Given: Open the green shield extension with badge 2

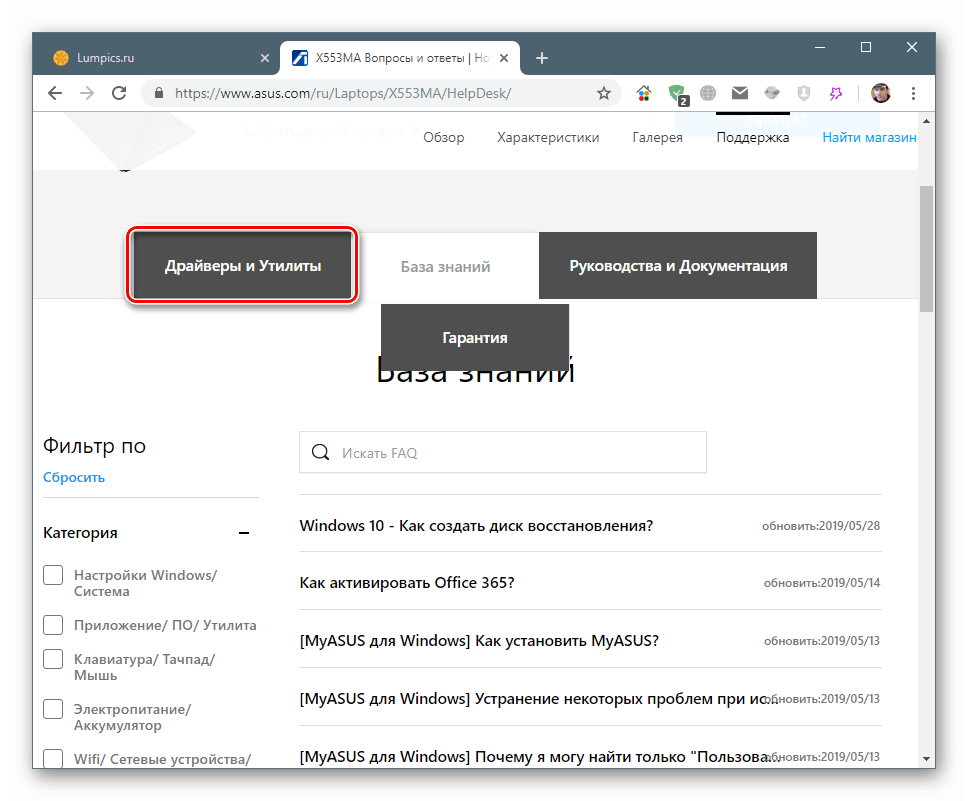Looking at the screenshot, I should click(x=678, y=94).
